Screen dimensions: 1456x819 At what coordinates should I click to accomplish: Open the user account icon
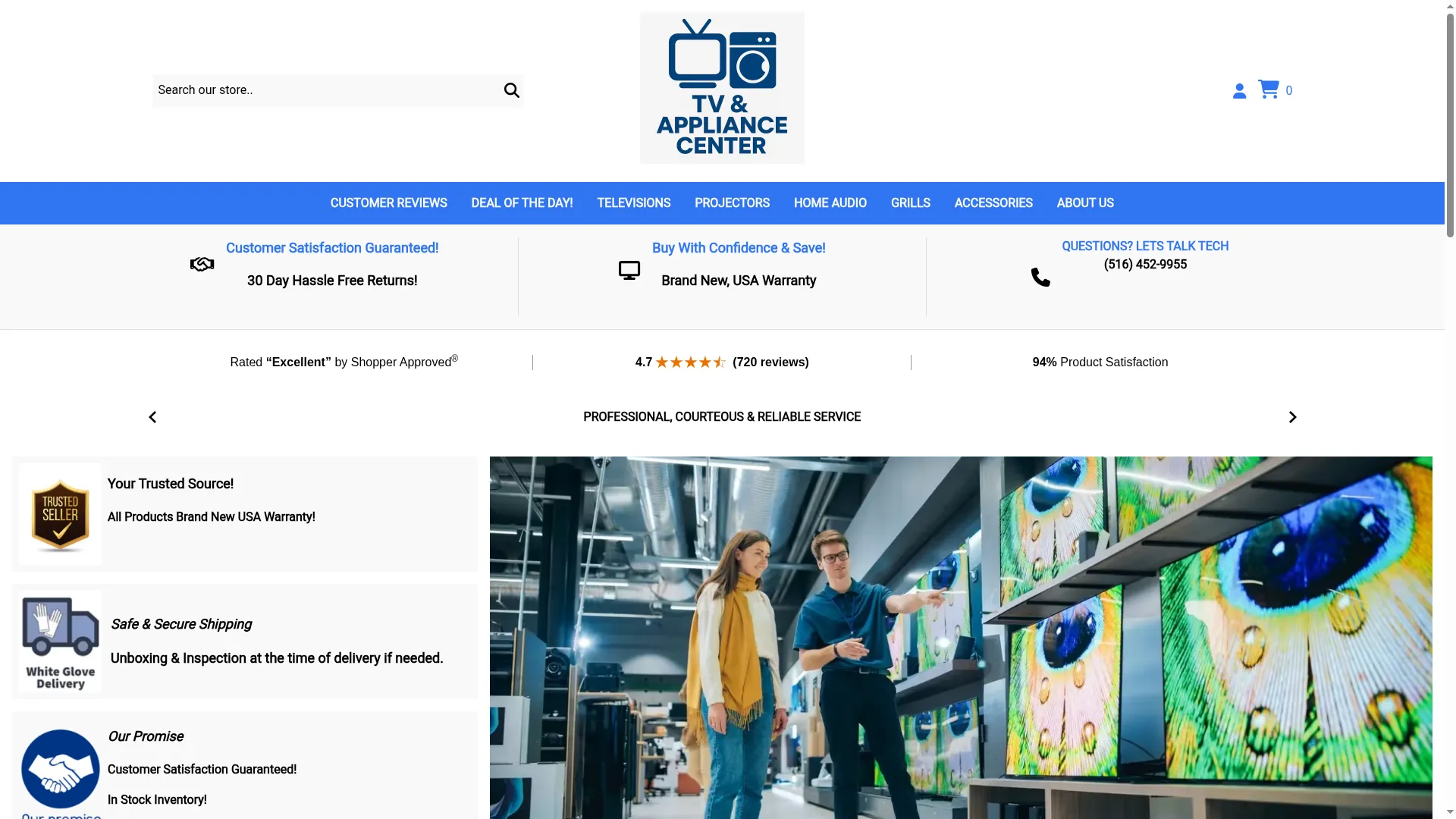(x=1239, y=91)
